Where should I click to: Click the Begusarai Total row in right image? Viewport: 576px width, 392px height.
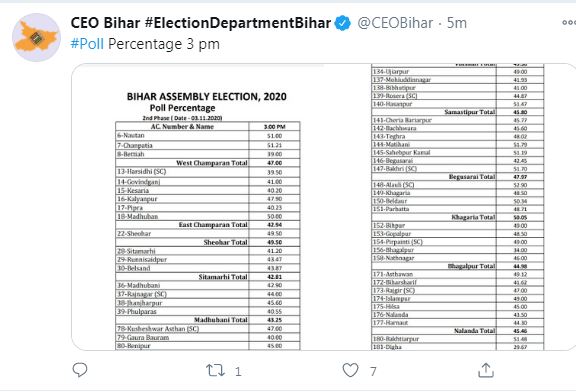(x=457, y=177)
